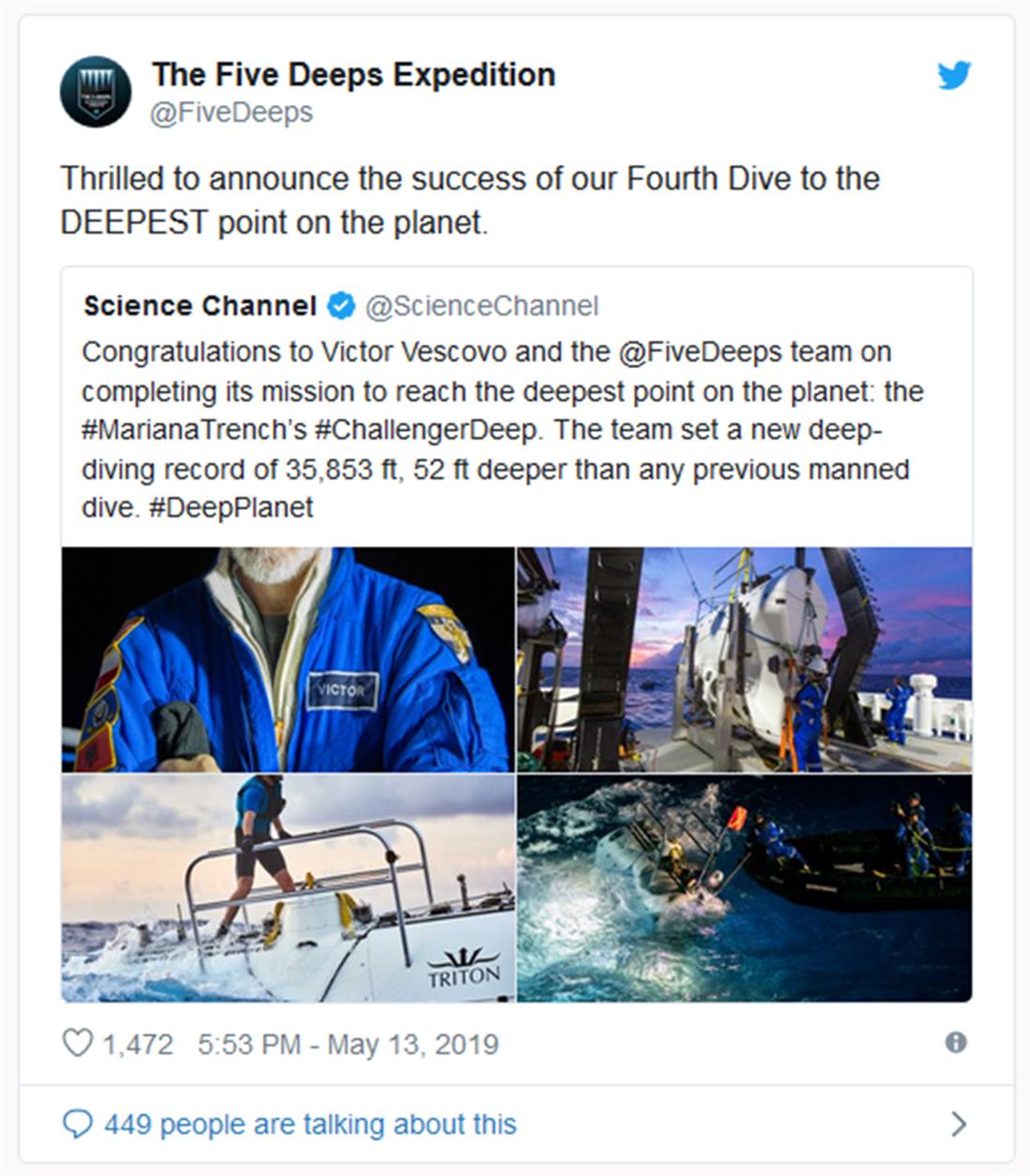Screen dimensions: 1030x1176
Task: Open the #MarianaTrench's hashtag
Action: pos(194,430)
